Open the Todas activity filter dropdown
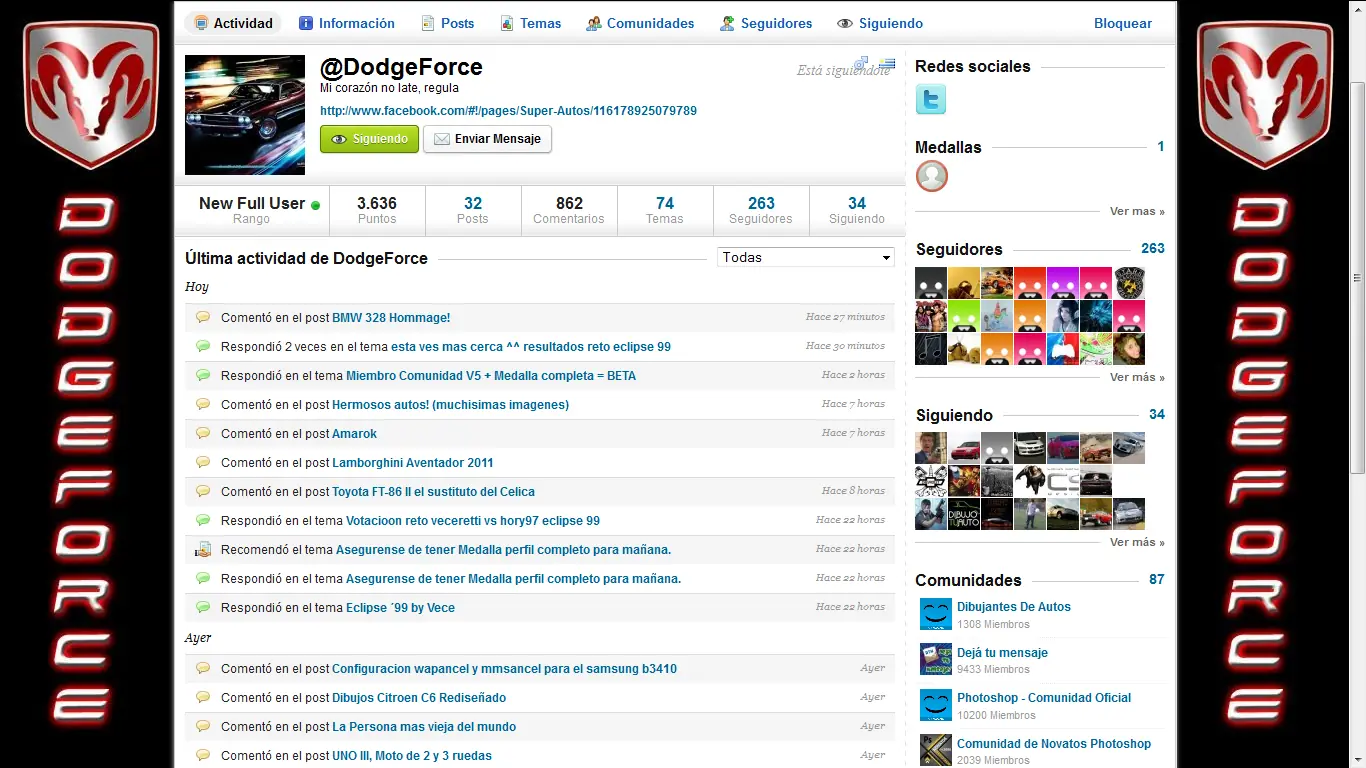 (806, 258)
